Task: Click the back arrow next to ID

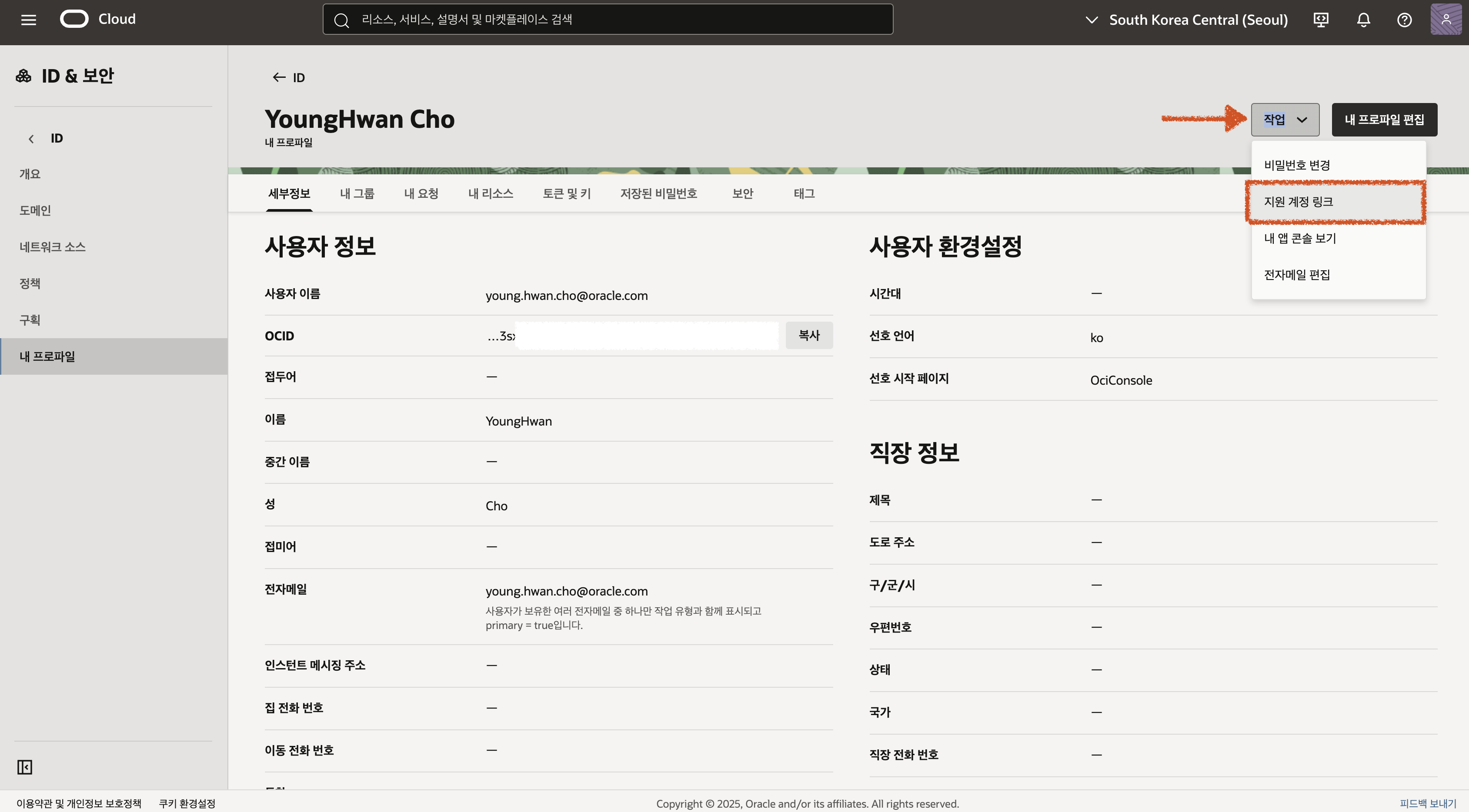Action: pyautogui.click(x=279, y=77)
